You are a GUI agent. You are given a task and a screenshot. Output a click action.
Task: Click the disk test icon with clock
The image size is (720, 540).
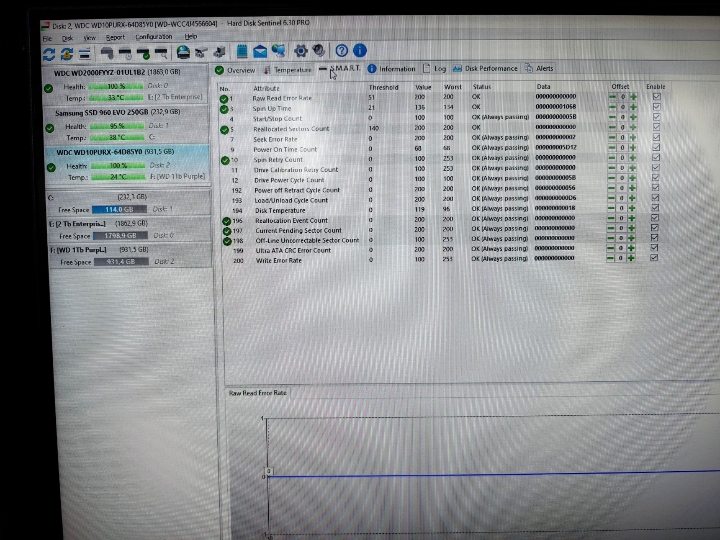tap(125, 53)
